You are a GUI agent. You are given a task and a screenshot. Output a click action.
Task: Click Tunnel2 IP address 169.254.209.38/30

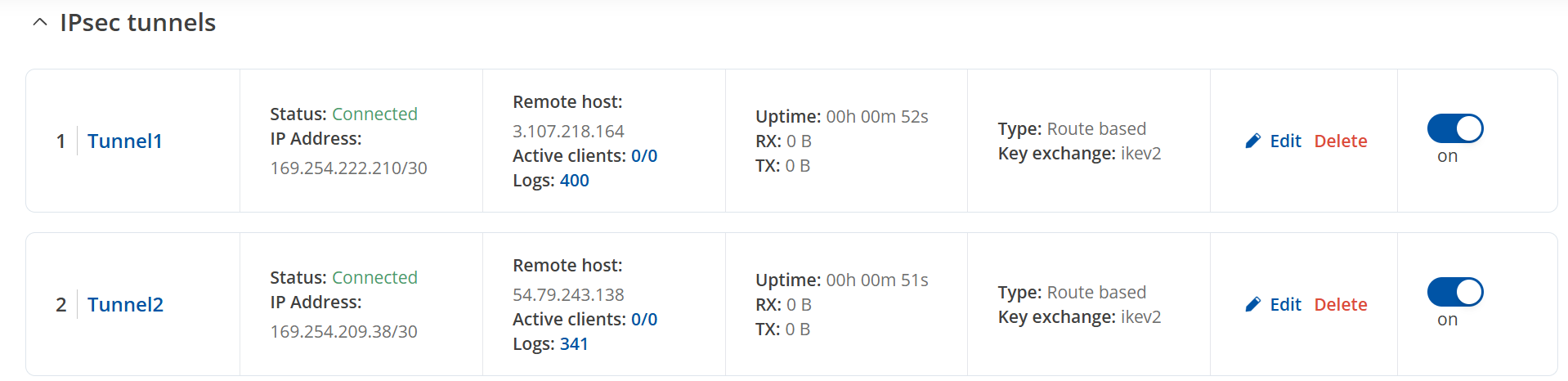(x=343, y=332)
